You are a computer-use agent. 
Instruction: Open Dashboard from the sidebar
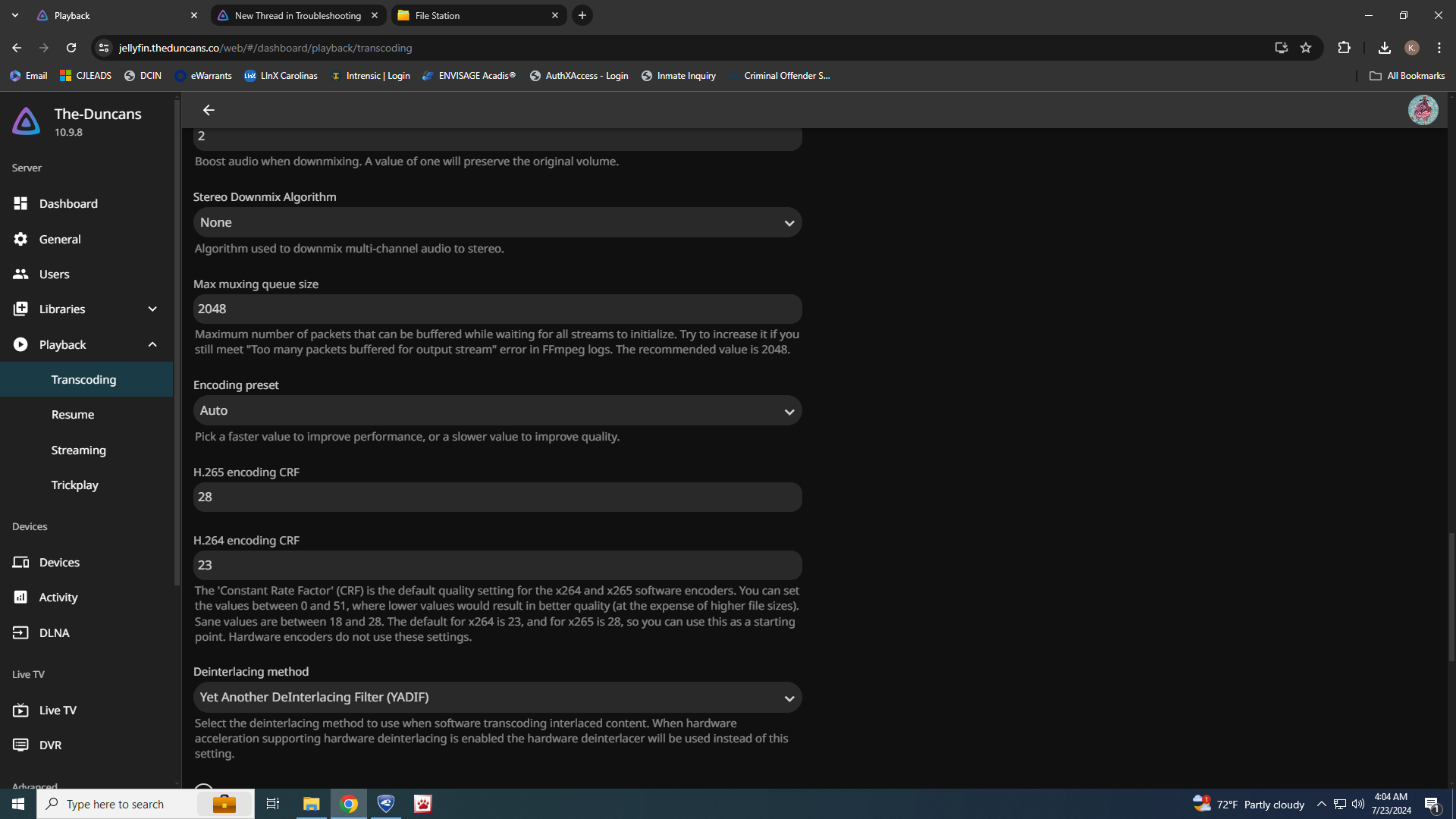click(68, 203)
